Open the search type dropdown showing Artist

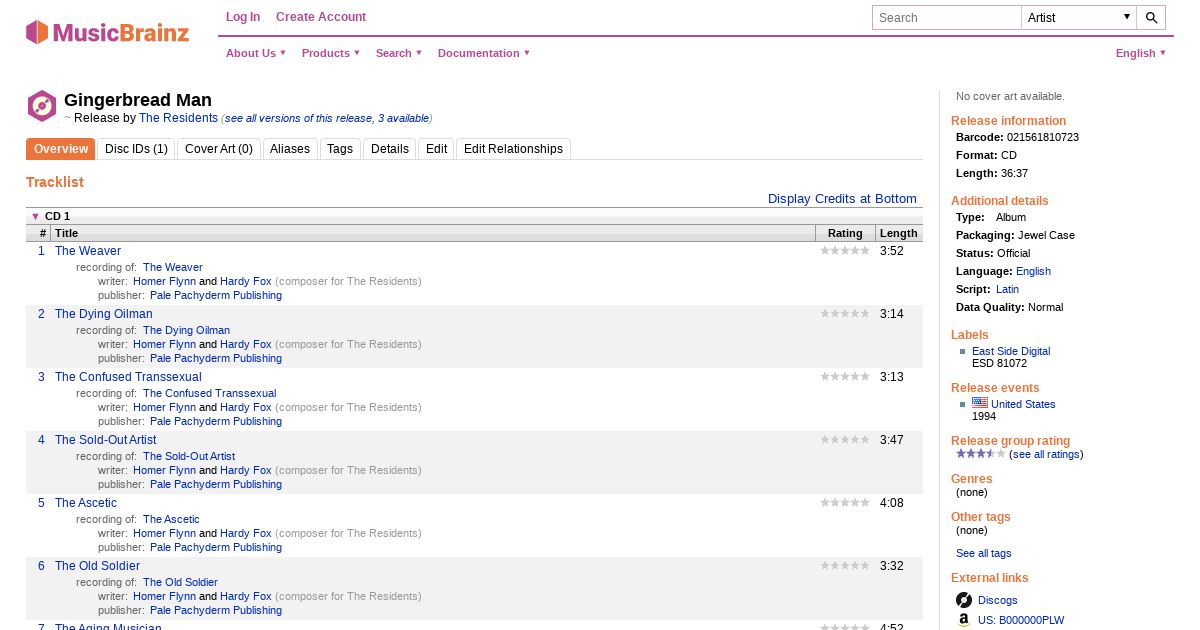tap(1079, 17)
